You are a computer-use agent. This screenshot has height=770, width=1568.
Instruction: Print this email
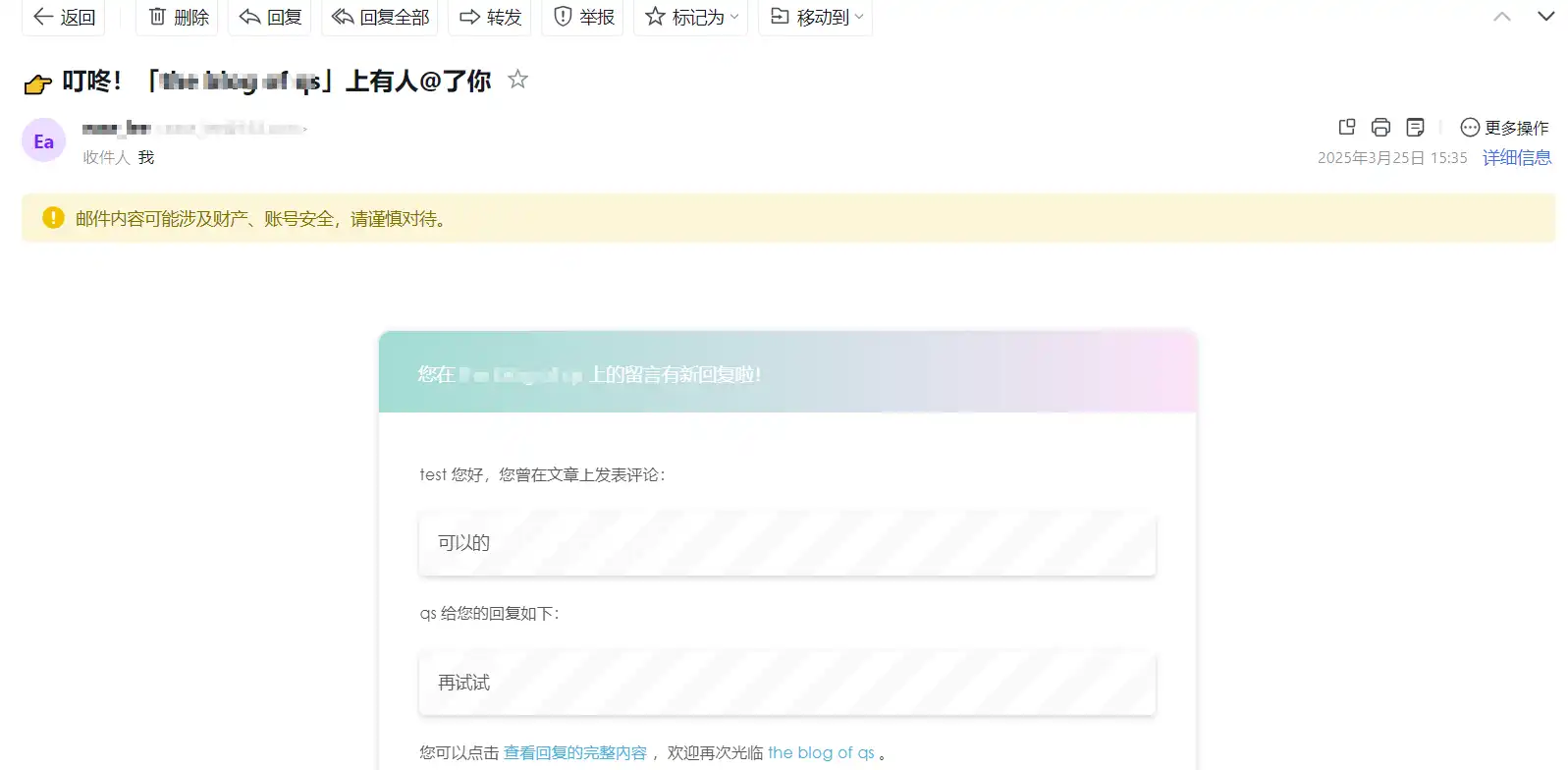click(x=1380, y=127)
